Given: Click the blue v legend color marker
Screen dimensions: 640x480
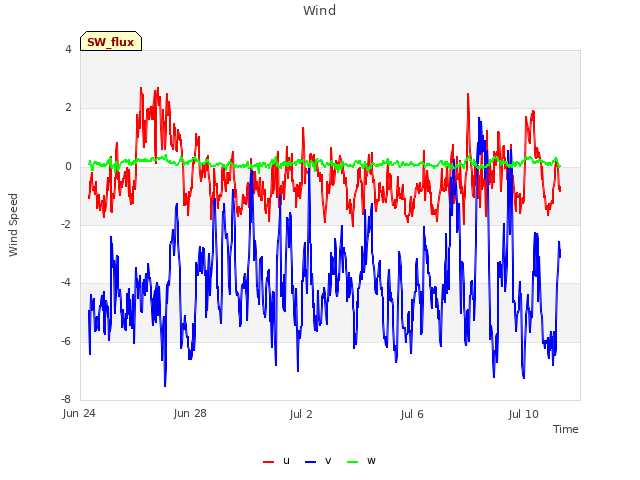Looking at the screenshot, I should 310,462.
